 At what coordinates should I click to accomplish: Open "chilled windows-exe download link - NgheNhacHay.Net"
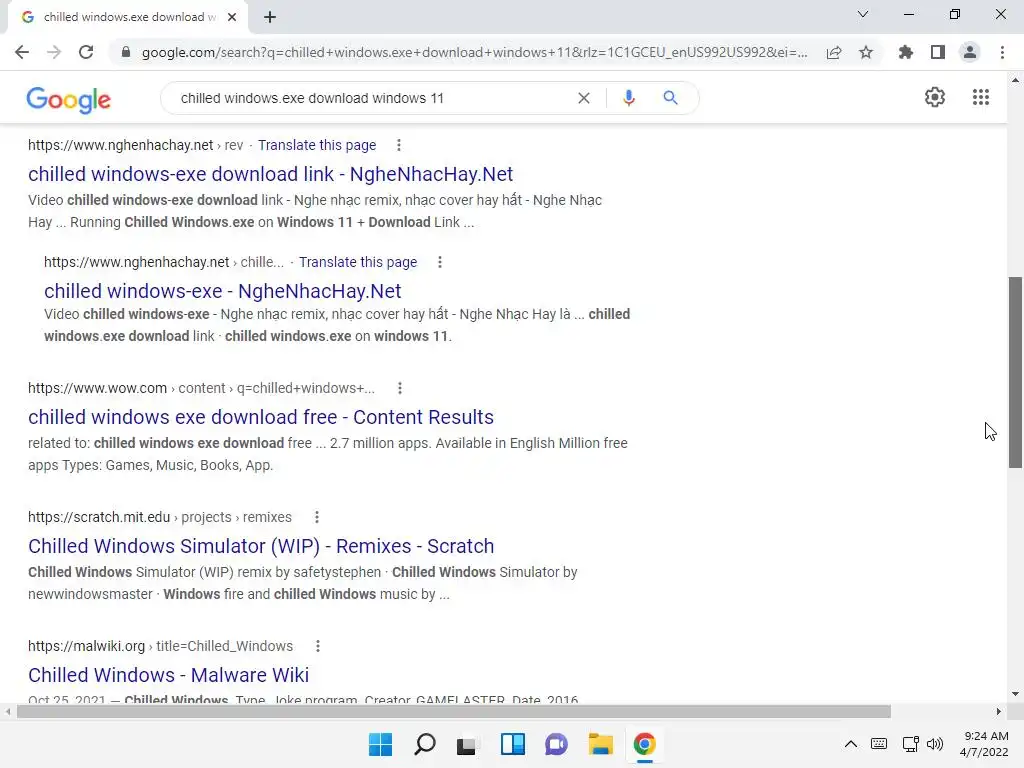[x=270, y=174]
